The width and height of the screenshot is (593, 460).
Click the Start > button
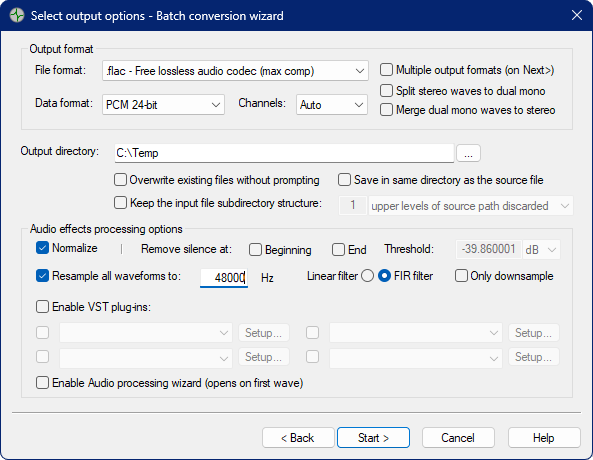pos(373,438)
